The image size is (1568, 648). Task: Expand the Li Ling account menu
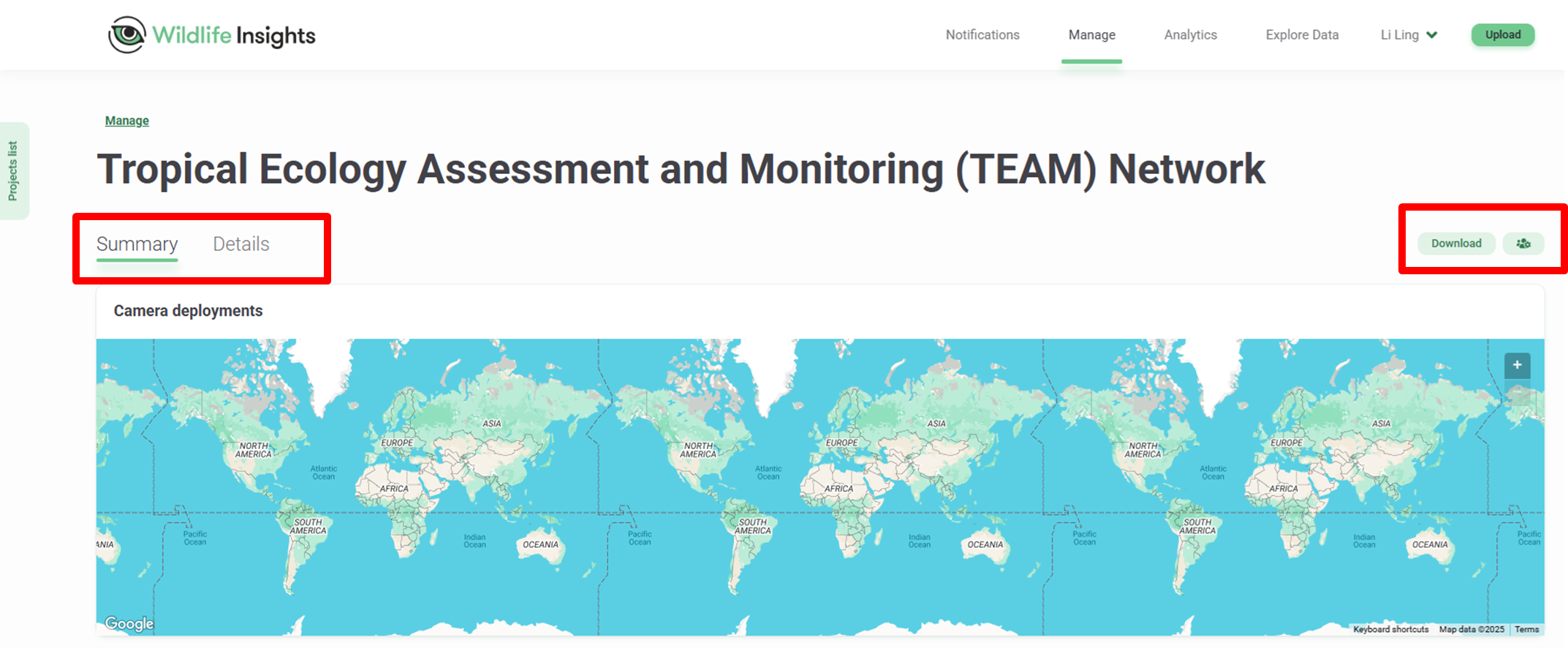click(1399, 35)
